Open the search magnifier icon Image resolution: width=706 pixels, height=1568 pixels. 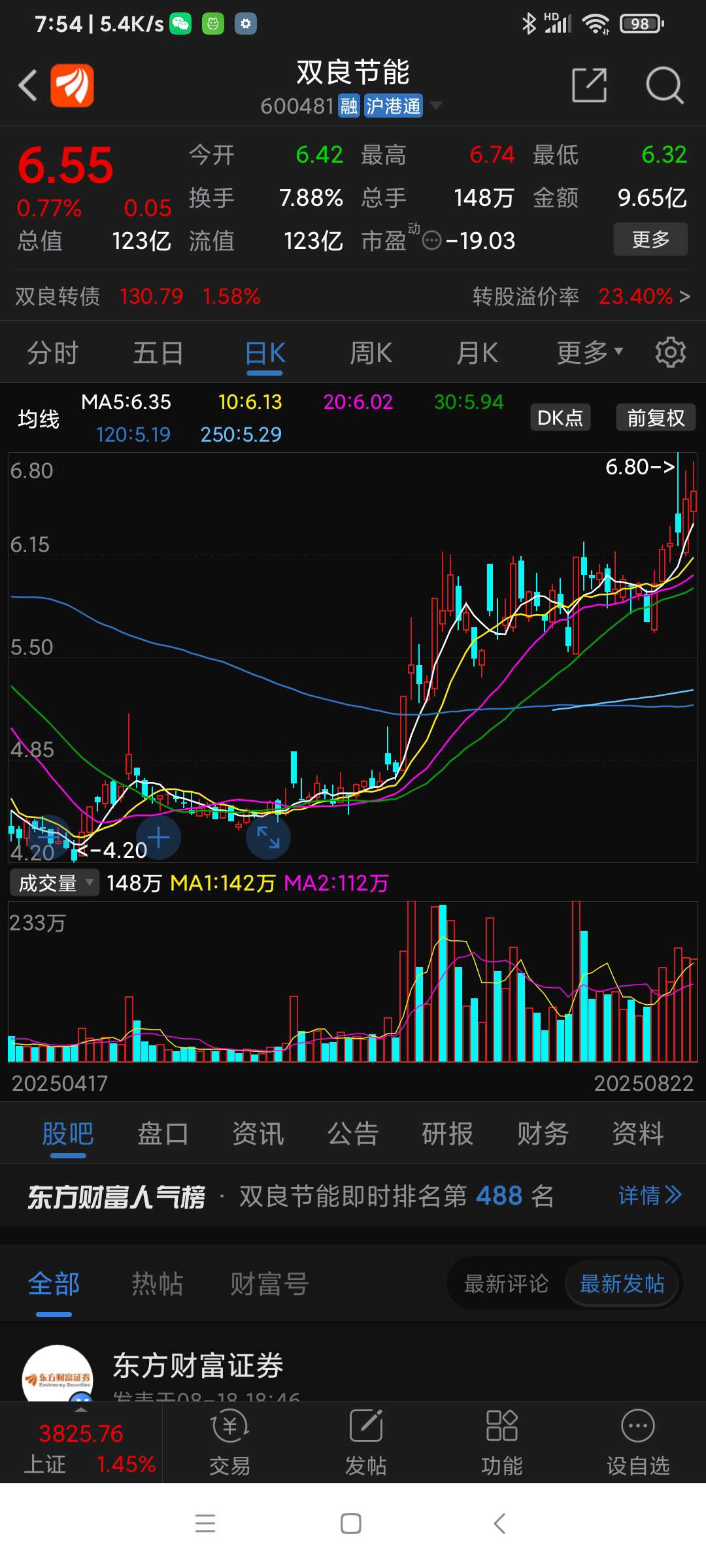(664, 85)
